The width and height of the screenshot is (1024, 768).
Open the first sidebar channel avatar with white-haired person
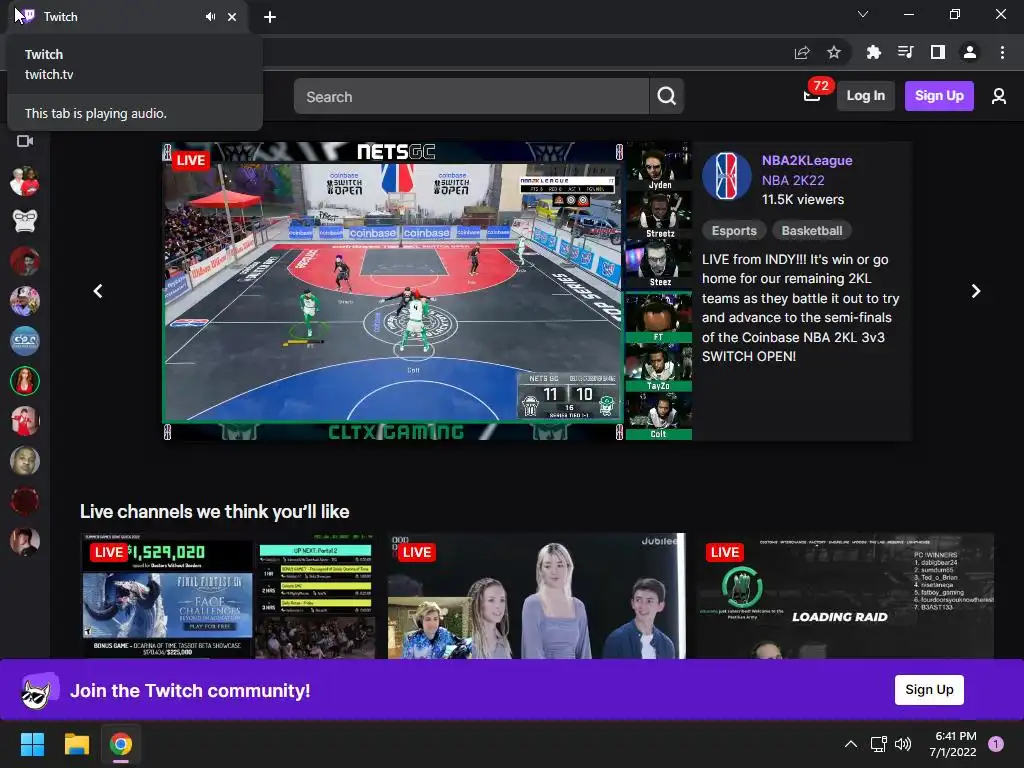point(25,181)
